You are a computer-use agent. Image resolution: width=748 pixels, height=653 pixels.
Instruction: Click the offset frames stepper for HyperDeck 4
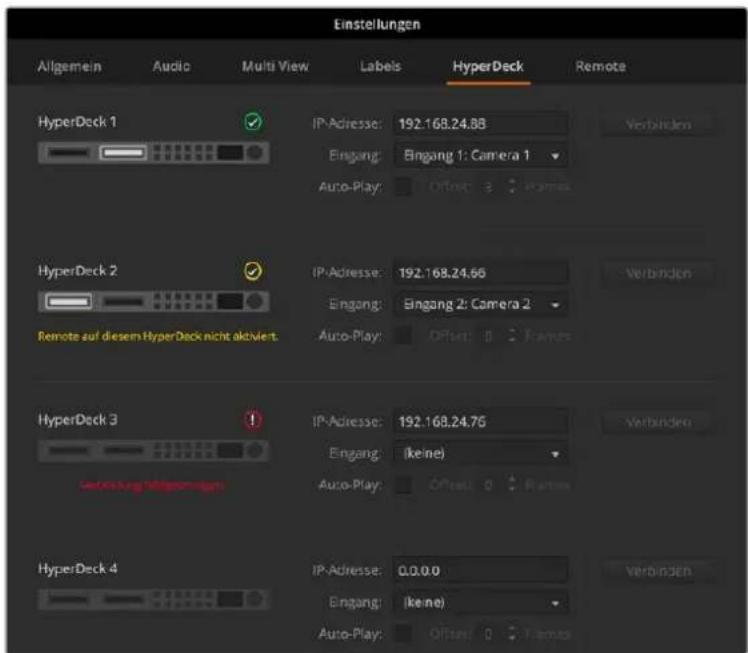[x=512, y=633]
